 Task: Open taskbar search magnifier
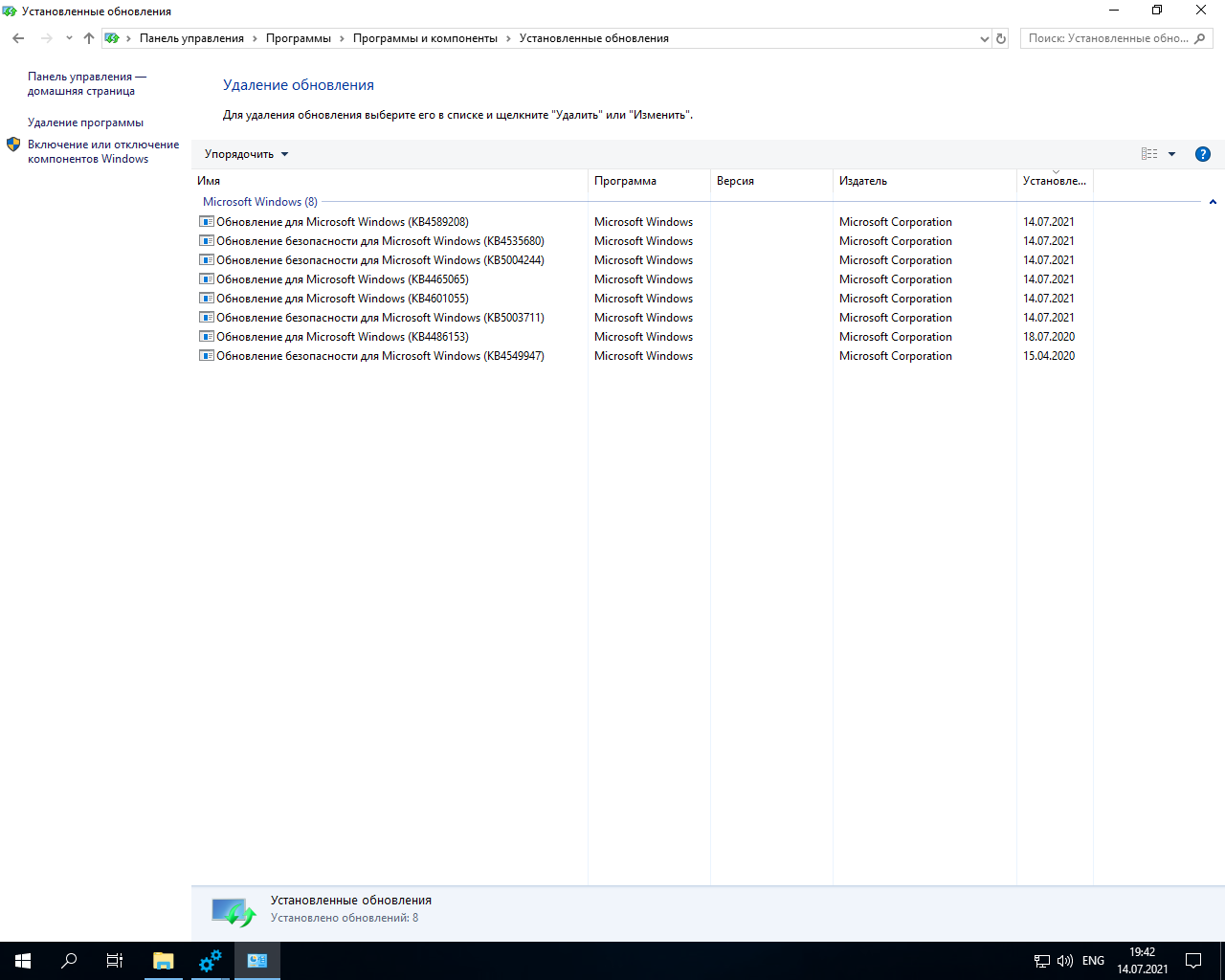point(69,961)
